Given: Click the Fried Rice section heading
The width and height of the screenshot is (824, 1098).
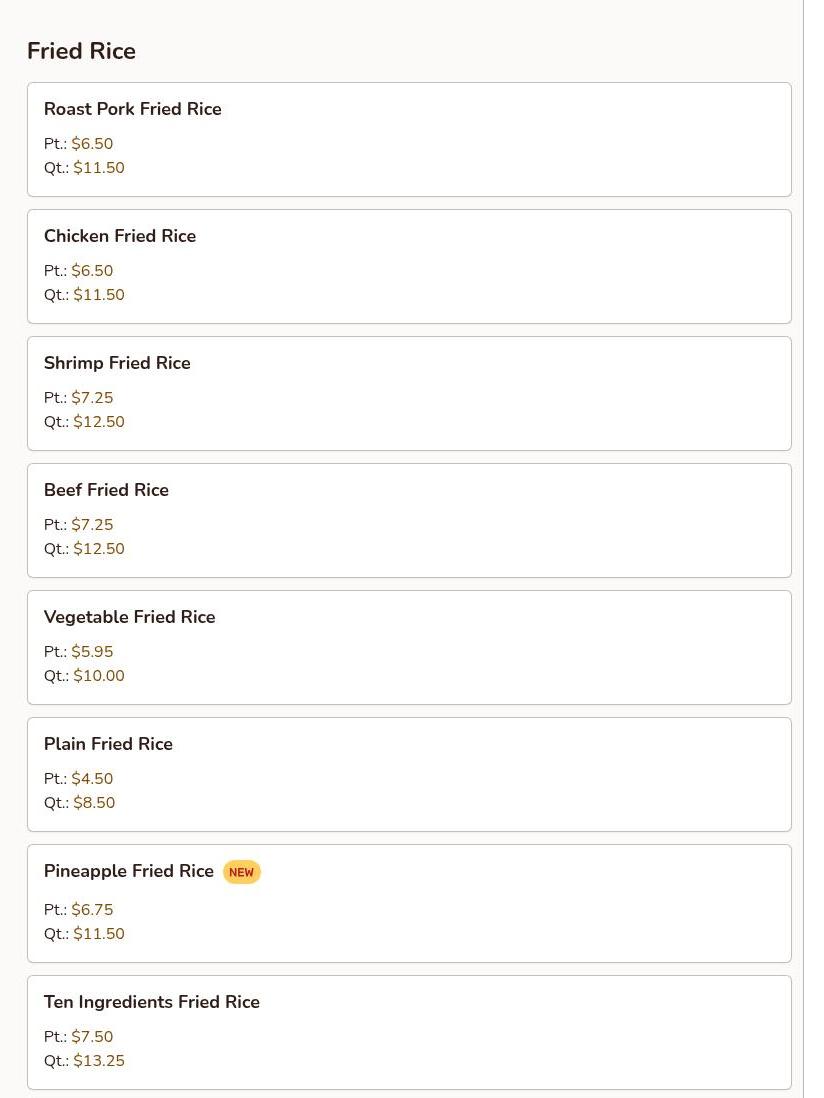Looking at the screenshot, I should (x=81, y=51).
